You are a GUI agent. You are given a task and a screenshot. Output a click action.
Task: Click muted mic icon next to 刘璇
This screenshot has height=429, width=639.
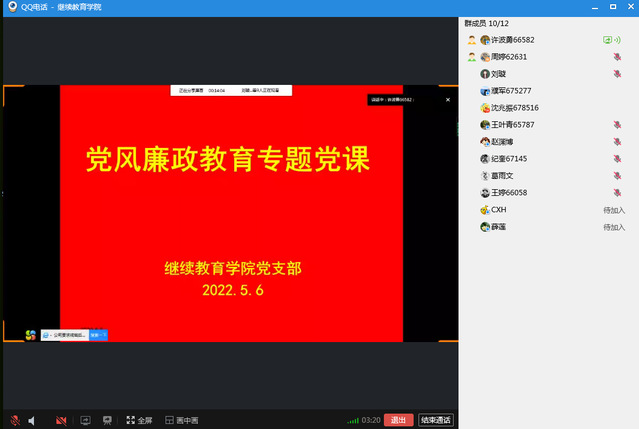point(617,74)
